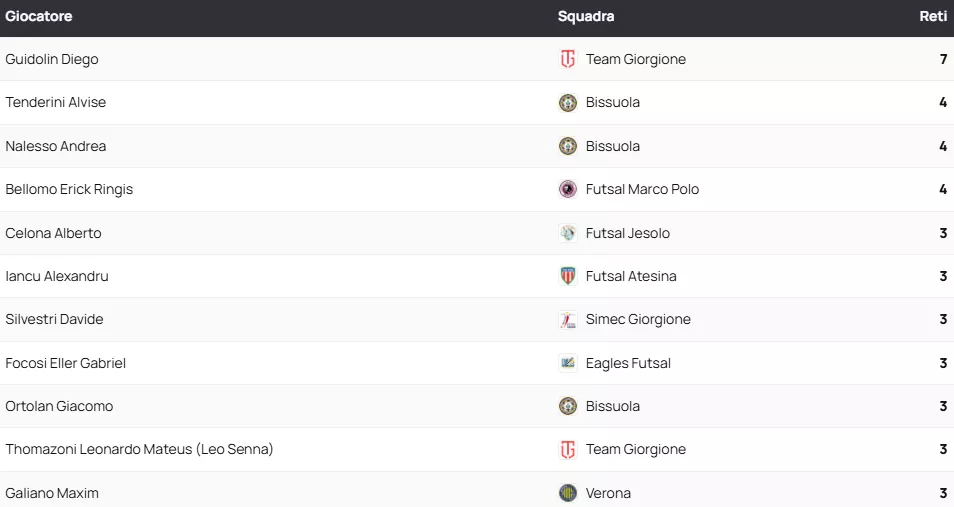
Task: Click Bissuola crest in Ortolan Giacomo row
Action: pos(568,406)
